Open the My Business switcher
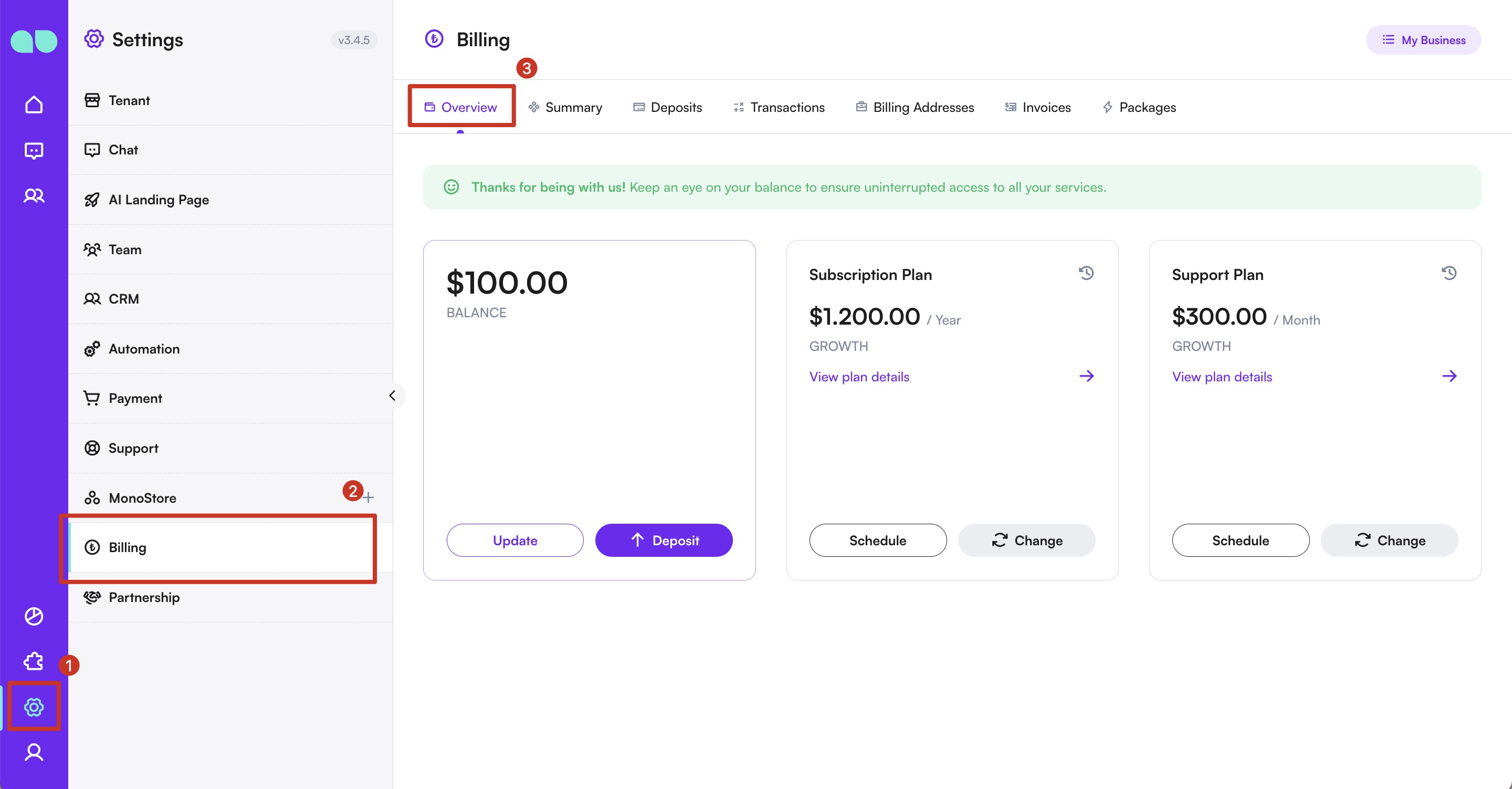 tap(1423, 40)
